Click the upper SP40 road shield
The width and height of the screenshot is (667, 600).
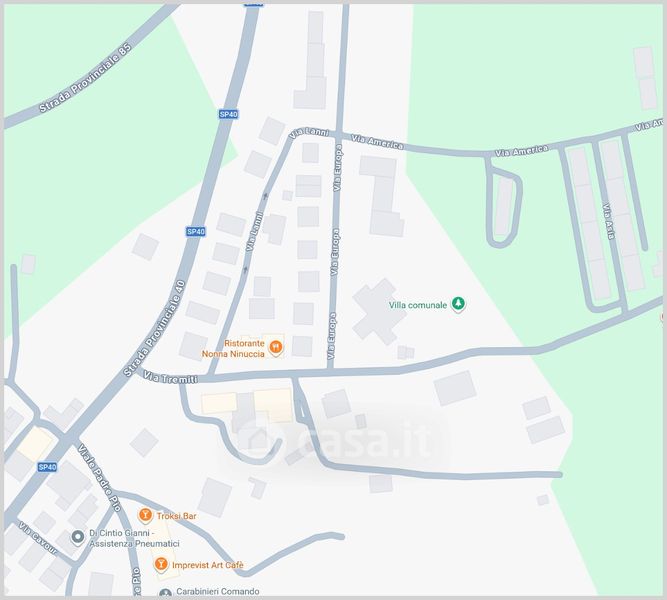click(228, 114)
